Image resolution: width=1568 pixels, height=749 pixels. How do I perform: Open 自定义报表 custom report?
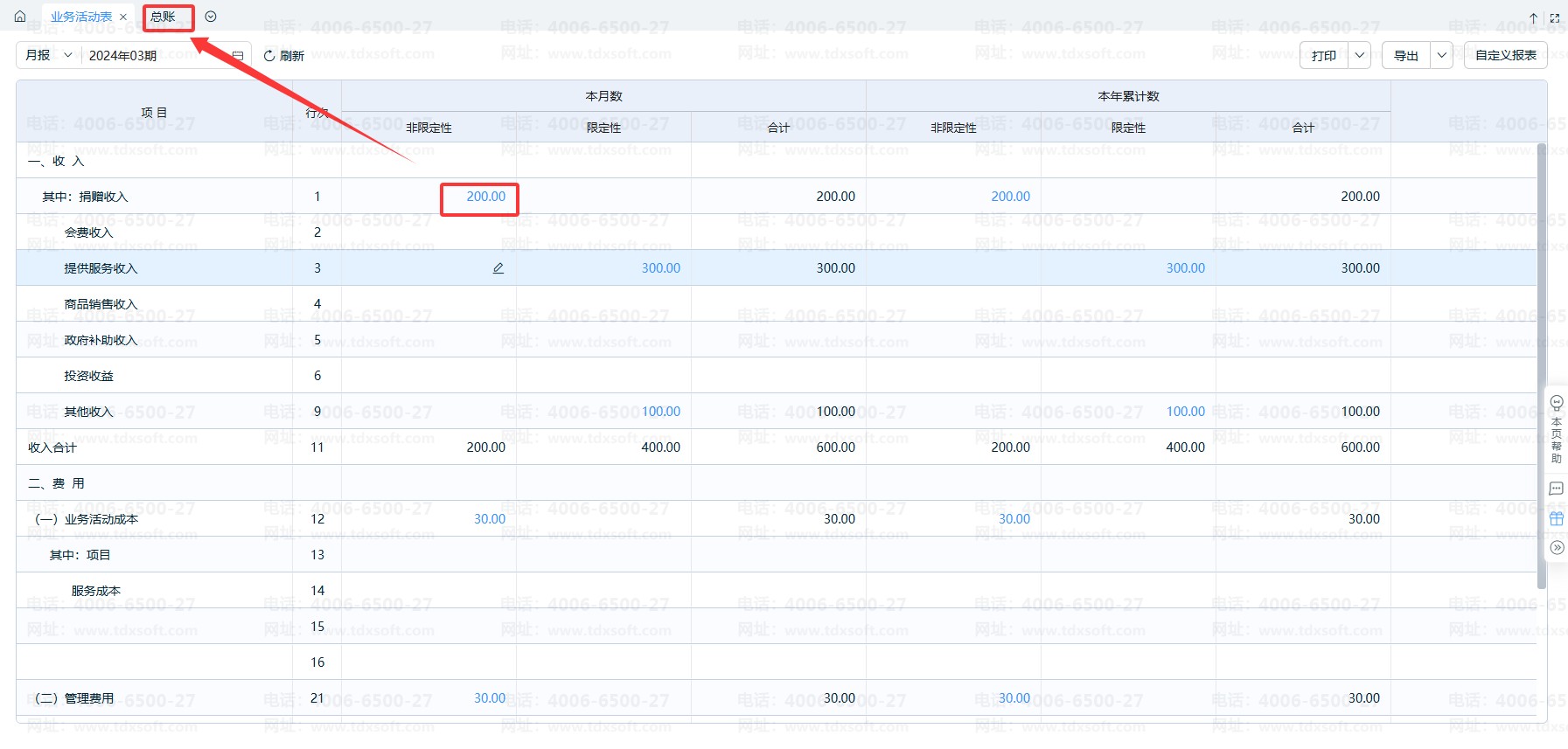[x=1505, y=55]
